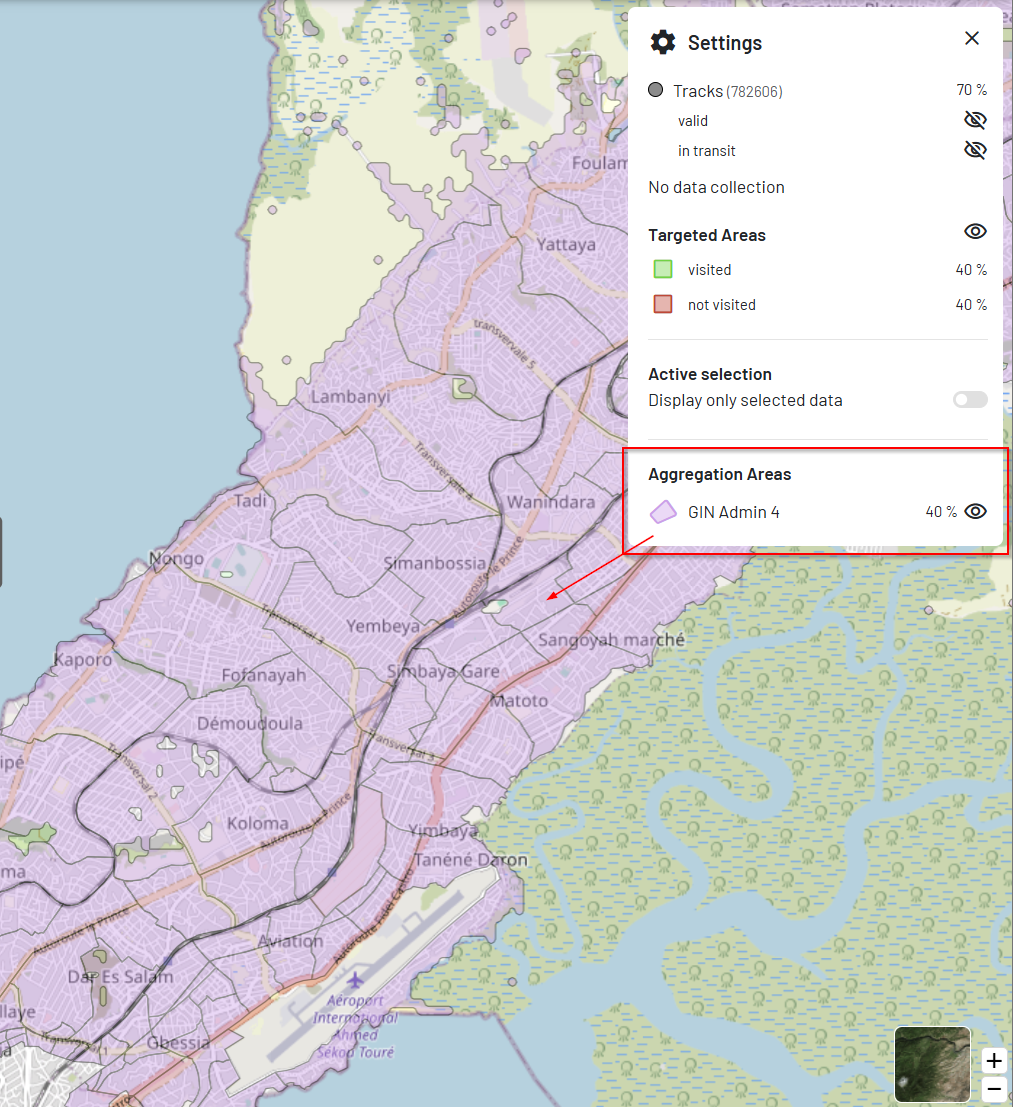Switch to satellite basemap thumbnail
Viewport: 1013px width, 1107px height.
(933, 1064)
